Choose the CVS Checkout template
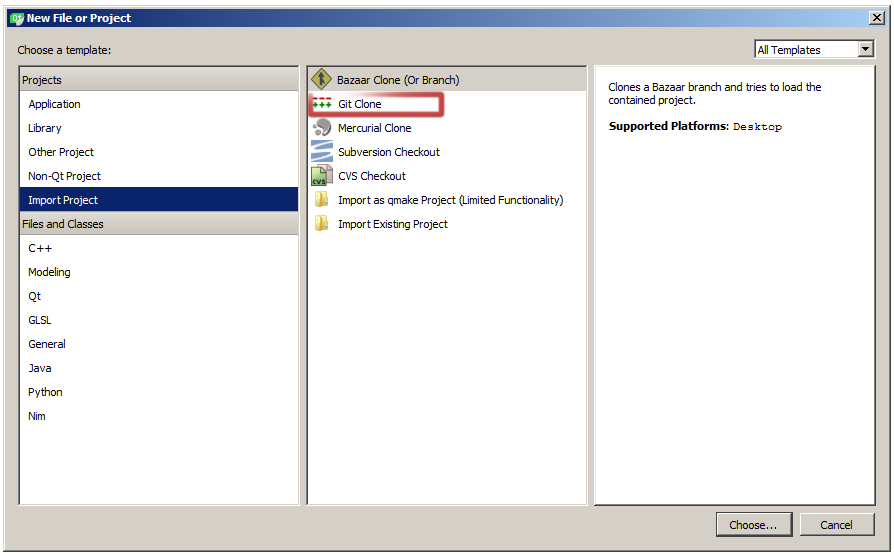The width and height of the screenshot is (894, 557). tap(447, 176)
